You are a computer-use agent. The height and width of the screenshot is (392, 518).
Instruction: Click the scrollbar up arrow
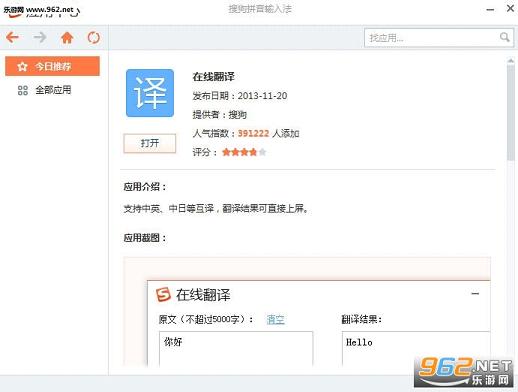(510, 61)
